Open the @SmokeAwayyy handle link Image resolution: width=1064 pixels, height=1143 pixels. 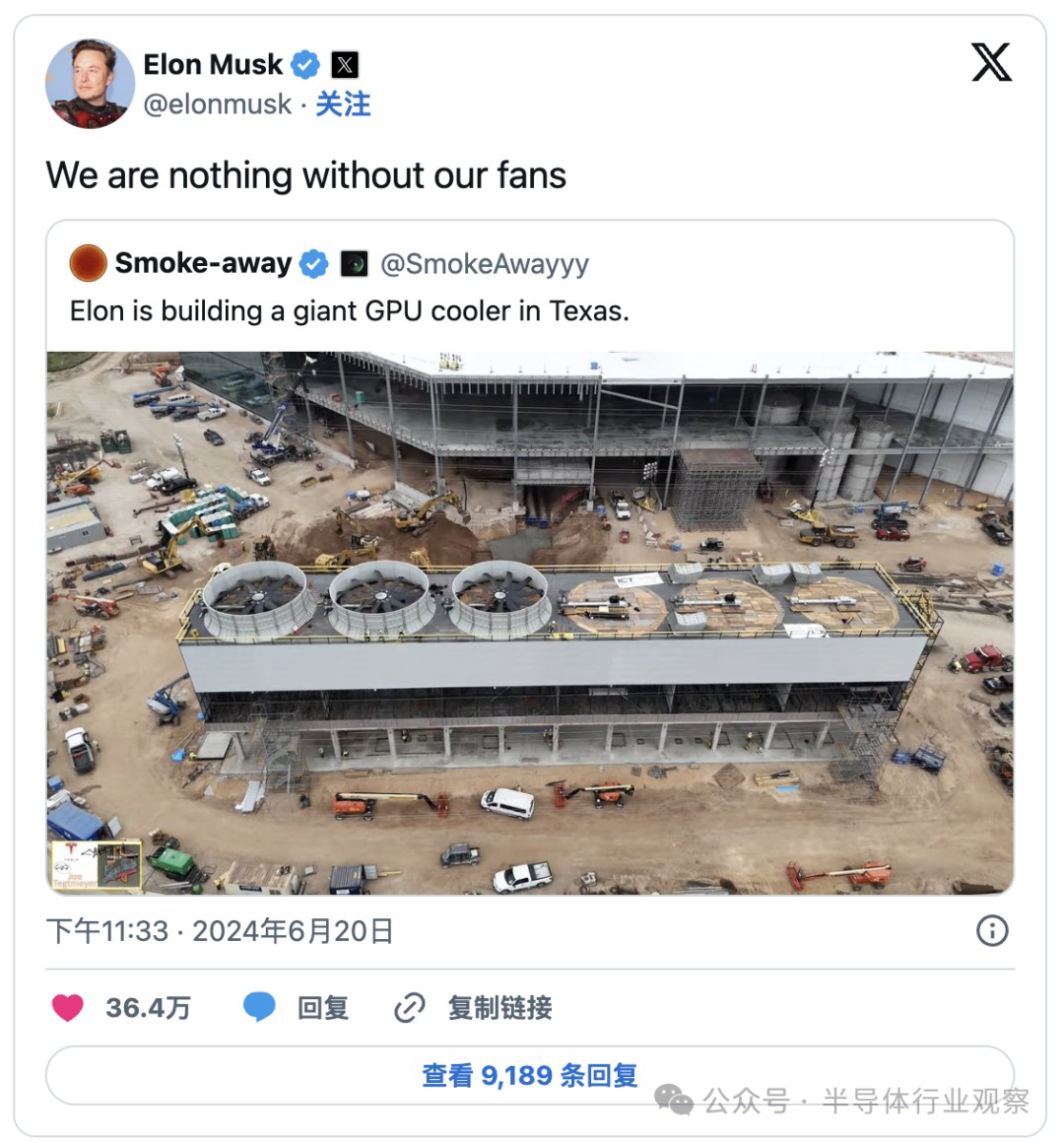tap(484, 263)
